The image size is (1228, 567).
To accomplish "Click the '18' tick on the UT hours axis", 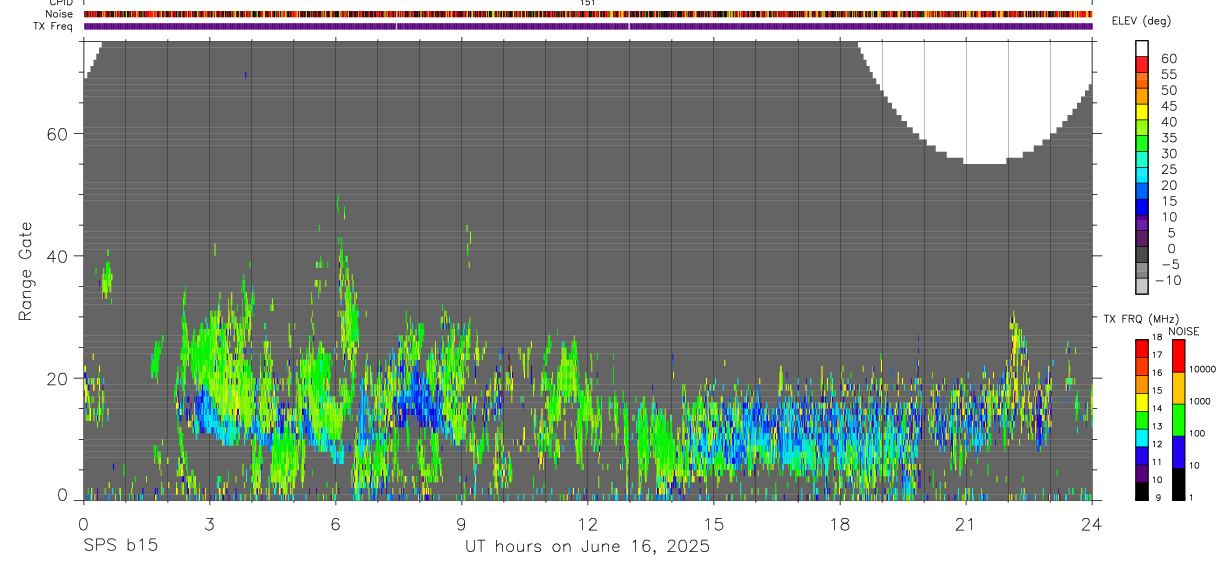I will (x=839, y=523).
